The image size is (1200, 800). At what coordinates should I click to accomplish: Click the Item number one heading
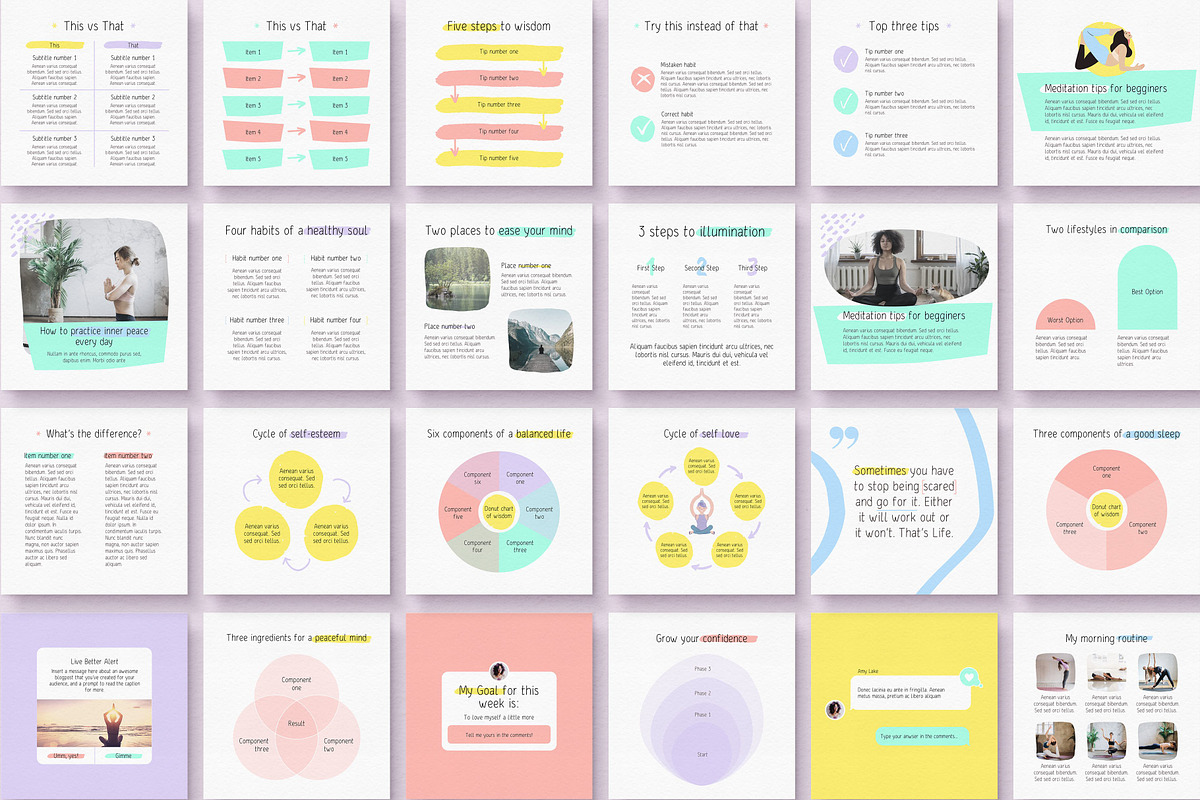click(x=48, y=456)
